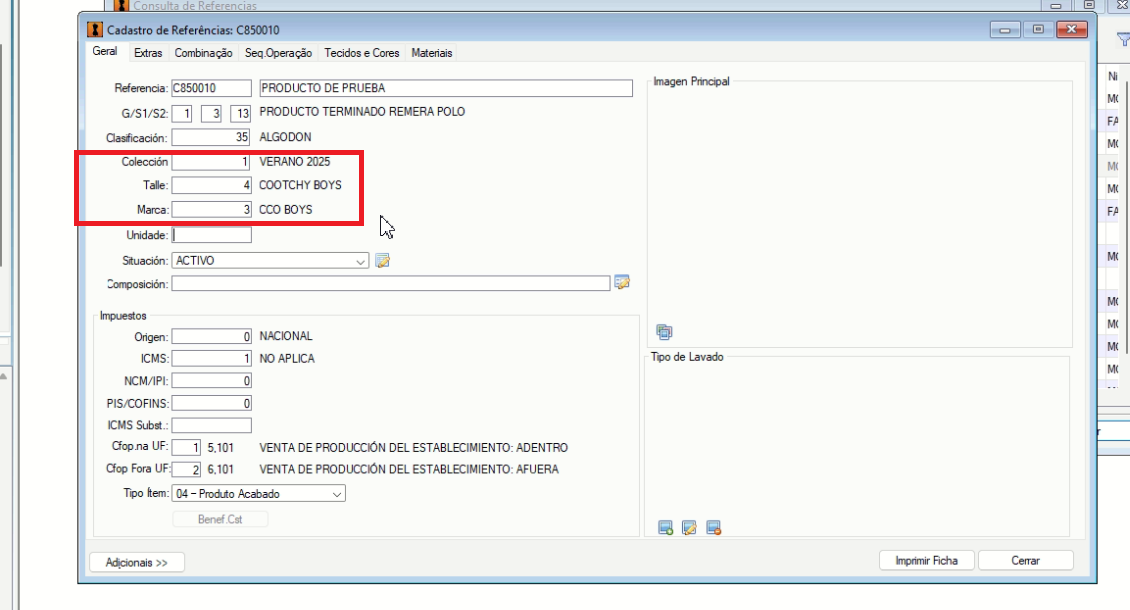Click the image icon under Imagen Principal

(x=664, y=332)
